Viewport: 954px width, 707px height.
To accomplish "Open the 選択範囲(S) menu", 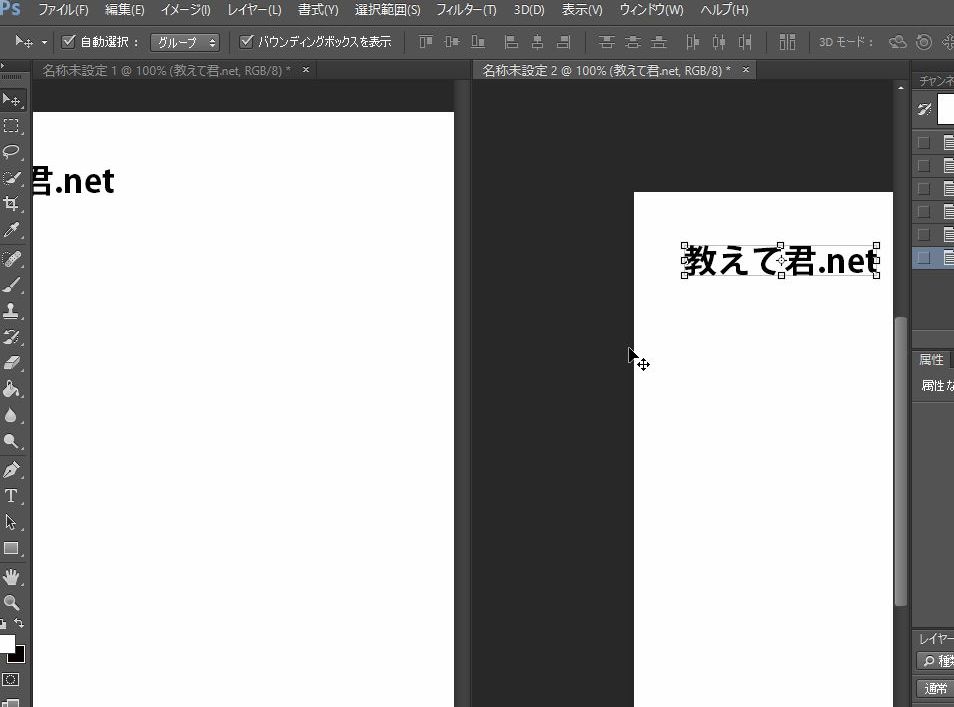I will (x=388, y=10).
